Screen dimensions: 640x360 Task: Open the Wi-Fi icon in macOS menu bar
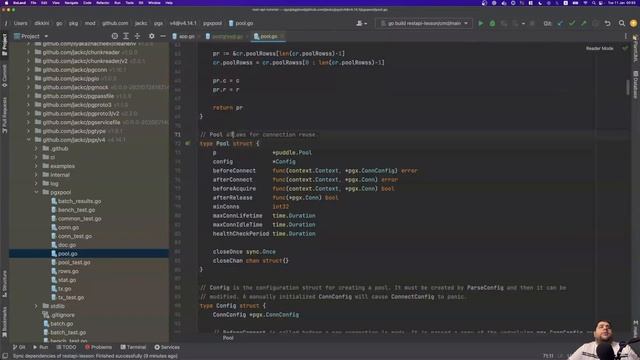click(585, 3)
